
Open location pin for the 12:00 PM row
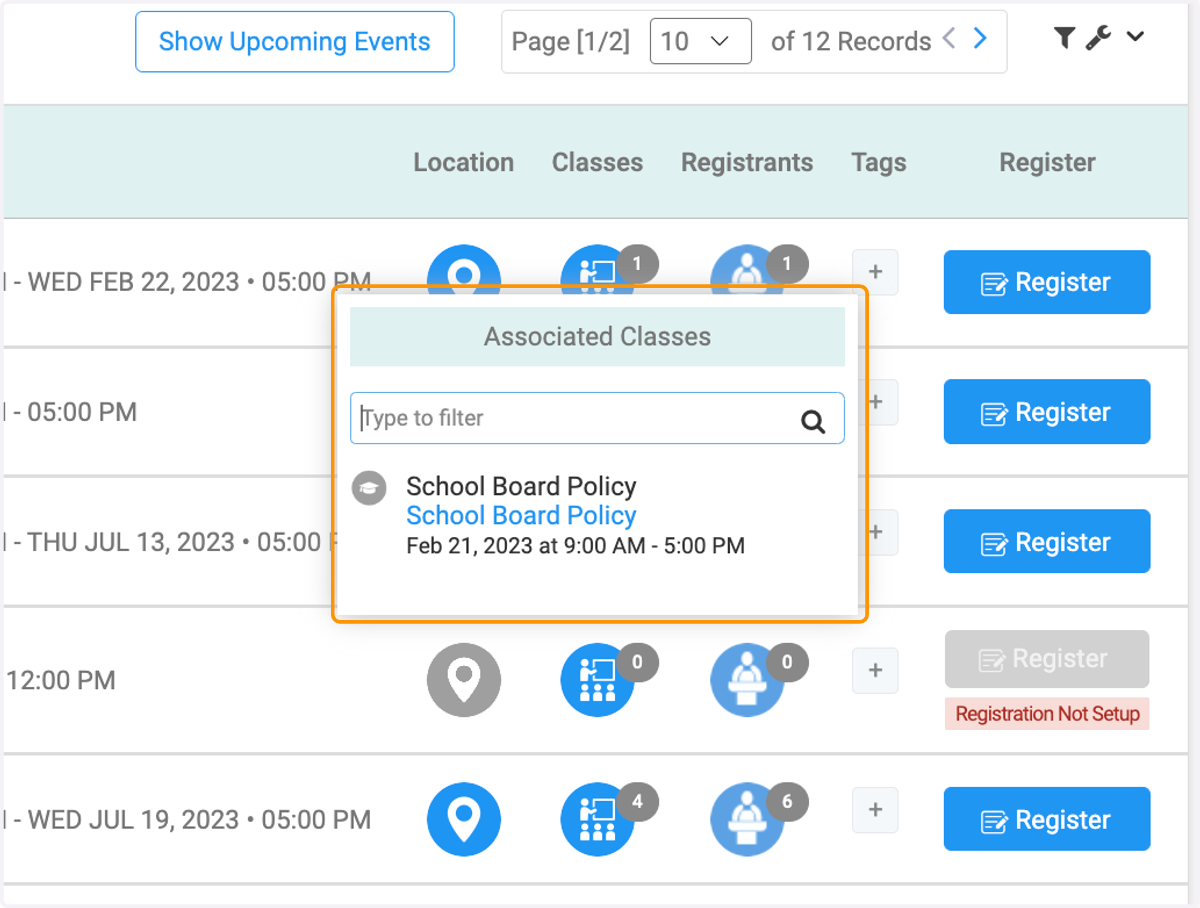464,680
